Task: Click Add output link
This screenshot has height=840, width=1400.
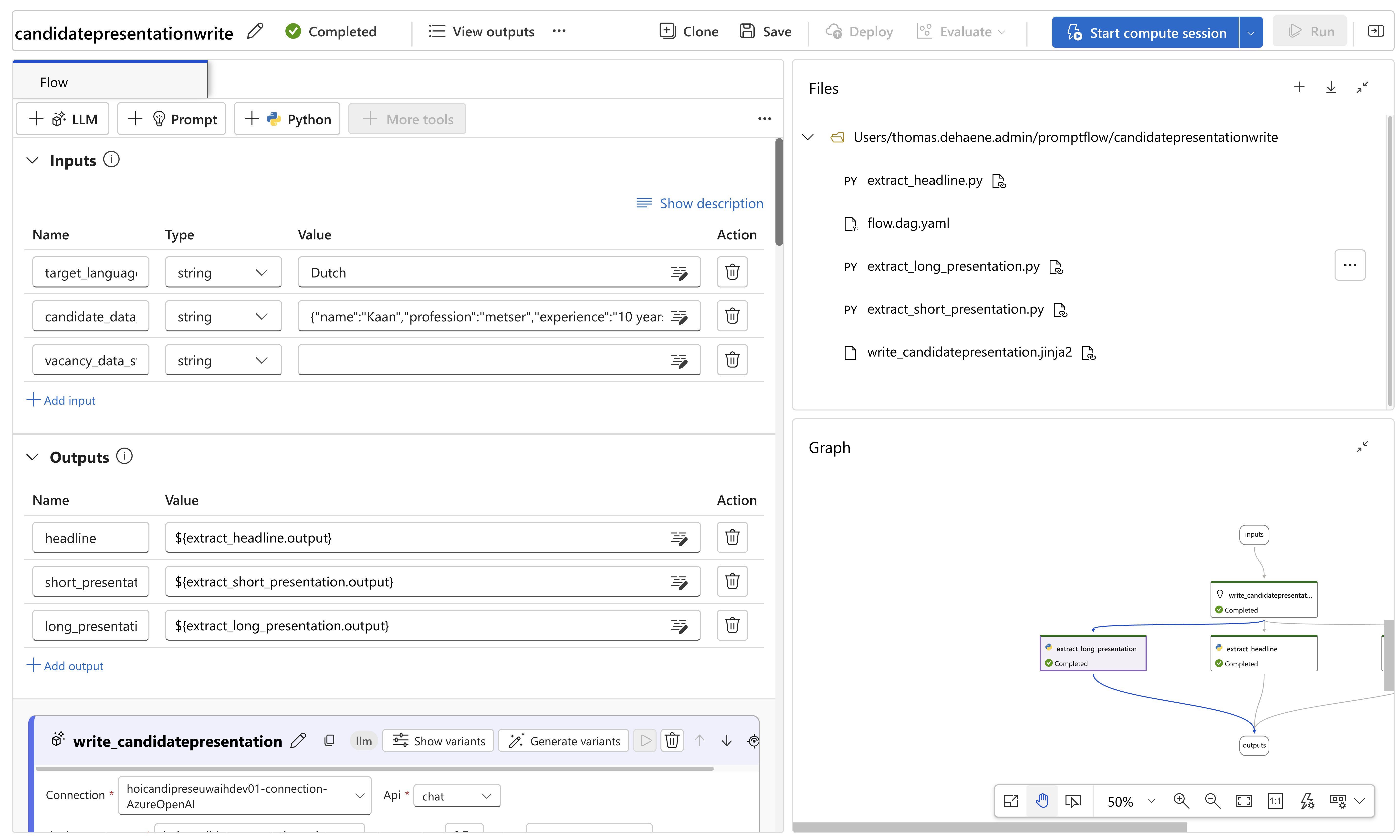Action: pos(65,666)
